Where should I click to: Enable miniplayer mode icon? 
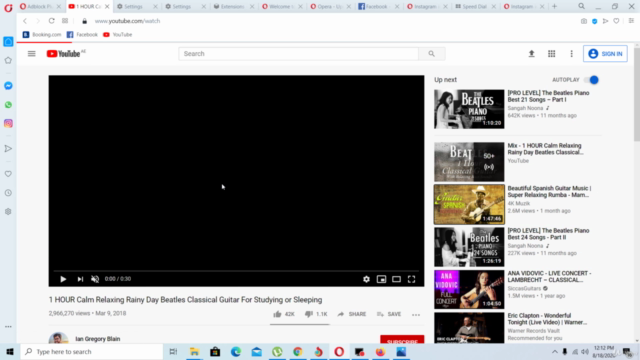(x=381, y=279)
